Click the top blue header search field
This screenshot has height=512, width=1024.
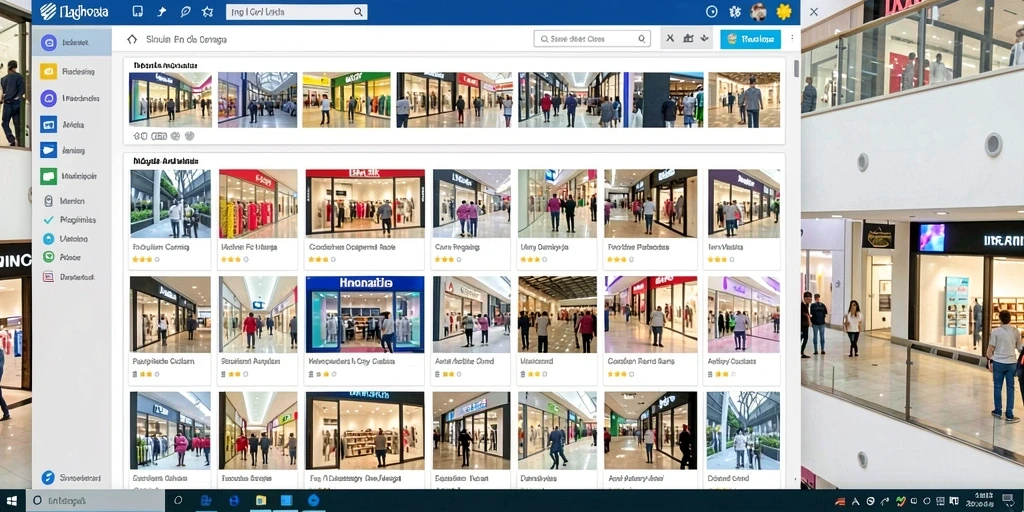click(x=296, y=12)
